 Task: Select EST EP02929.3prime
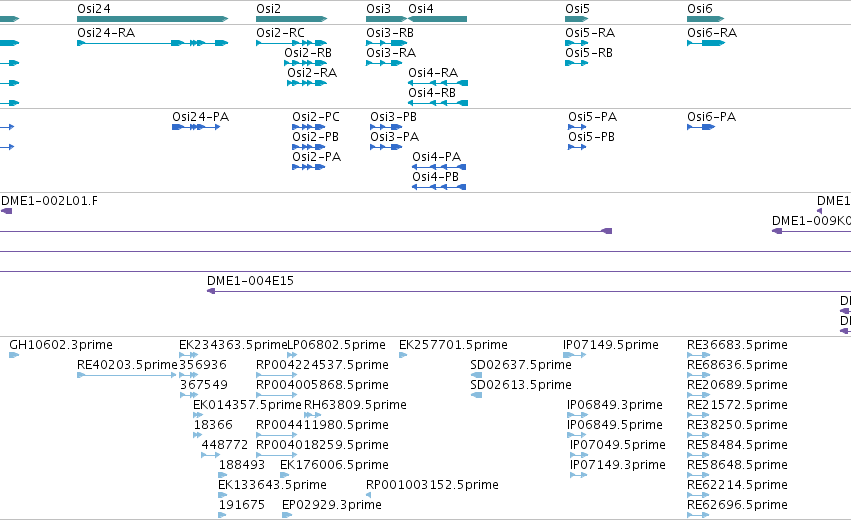287,515
